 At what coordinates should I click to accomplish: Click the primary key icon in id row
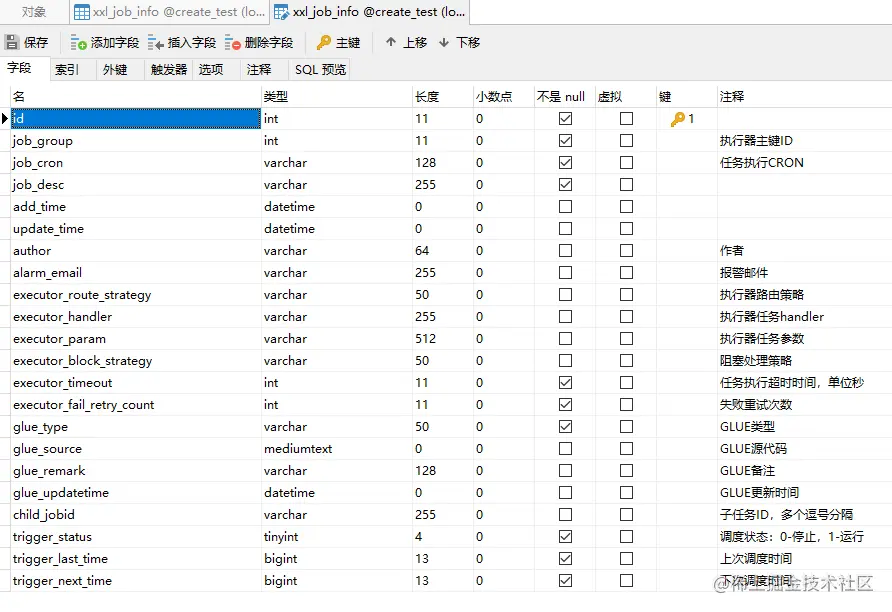point(678,119)
